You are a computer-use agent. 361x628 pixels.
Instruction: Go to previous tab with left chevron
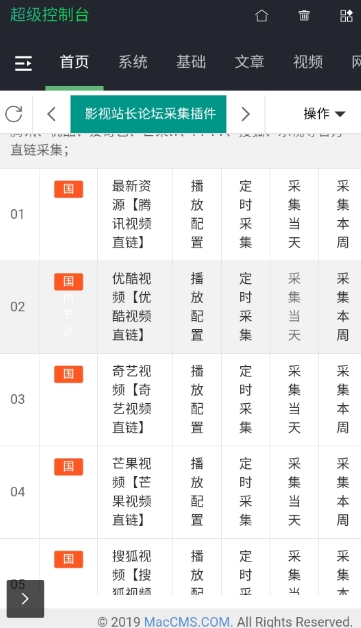pyautogui.click(x=51, y=114)
